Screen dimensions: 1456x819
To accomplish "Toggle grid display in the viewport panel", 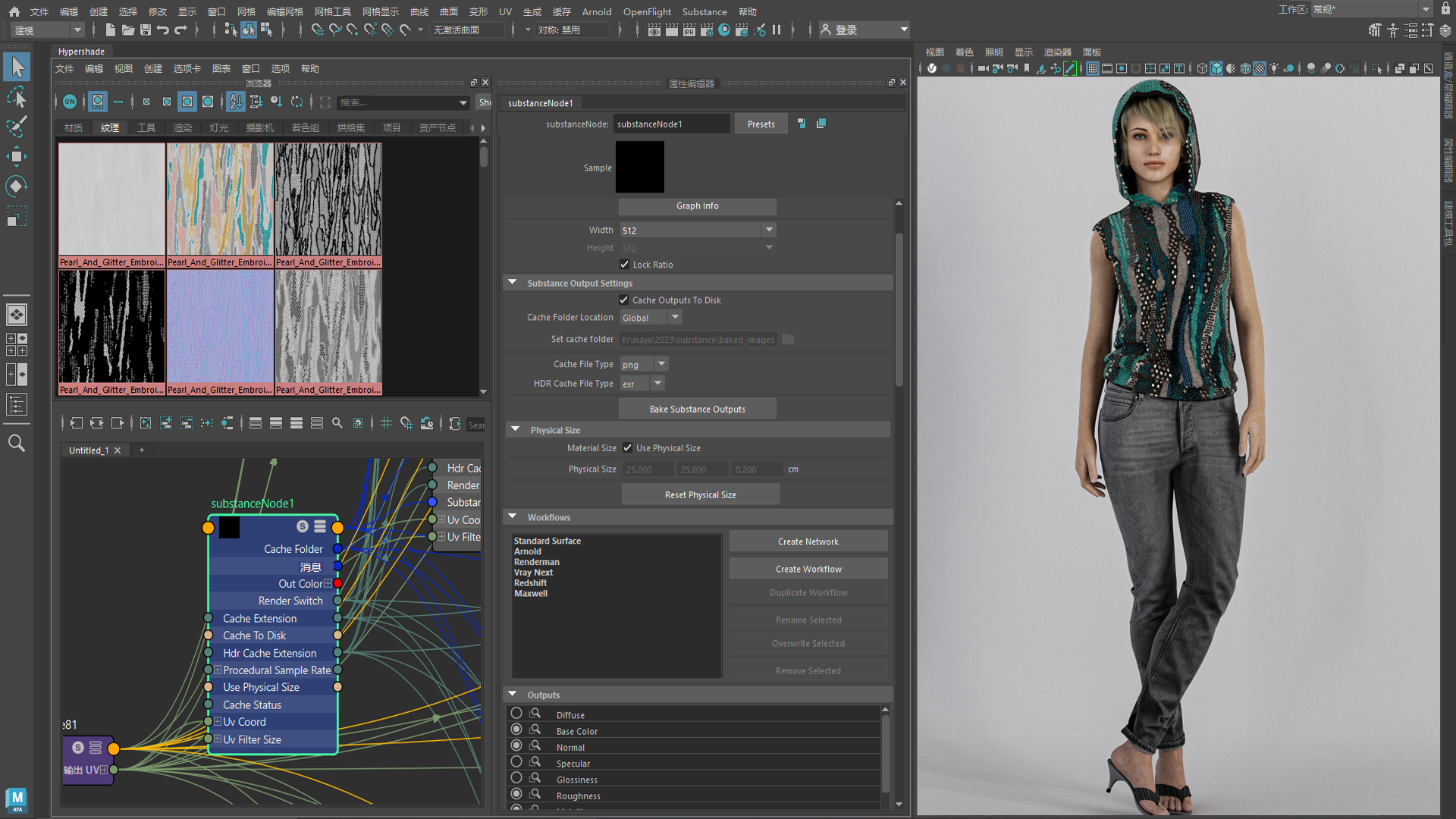I will coord(1092,67).
